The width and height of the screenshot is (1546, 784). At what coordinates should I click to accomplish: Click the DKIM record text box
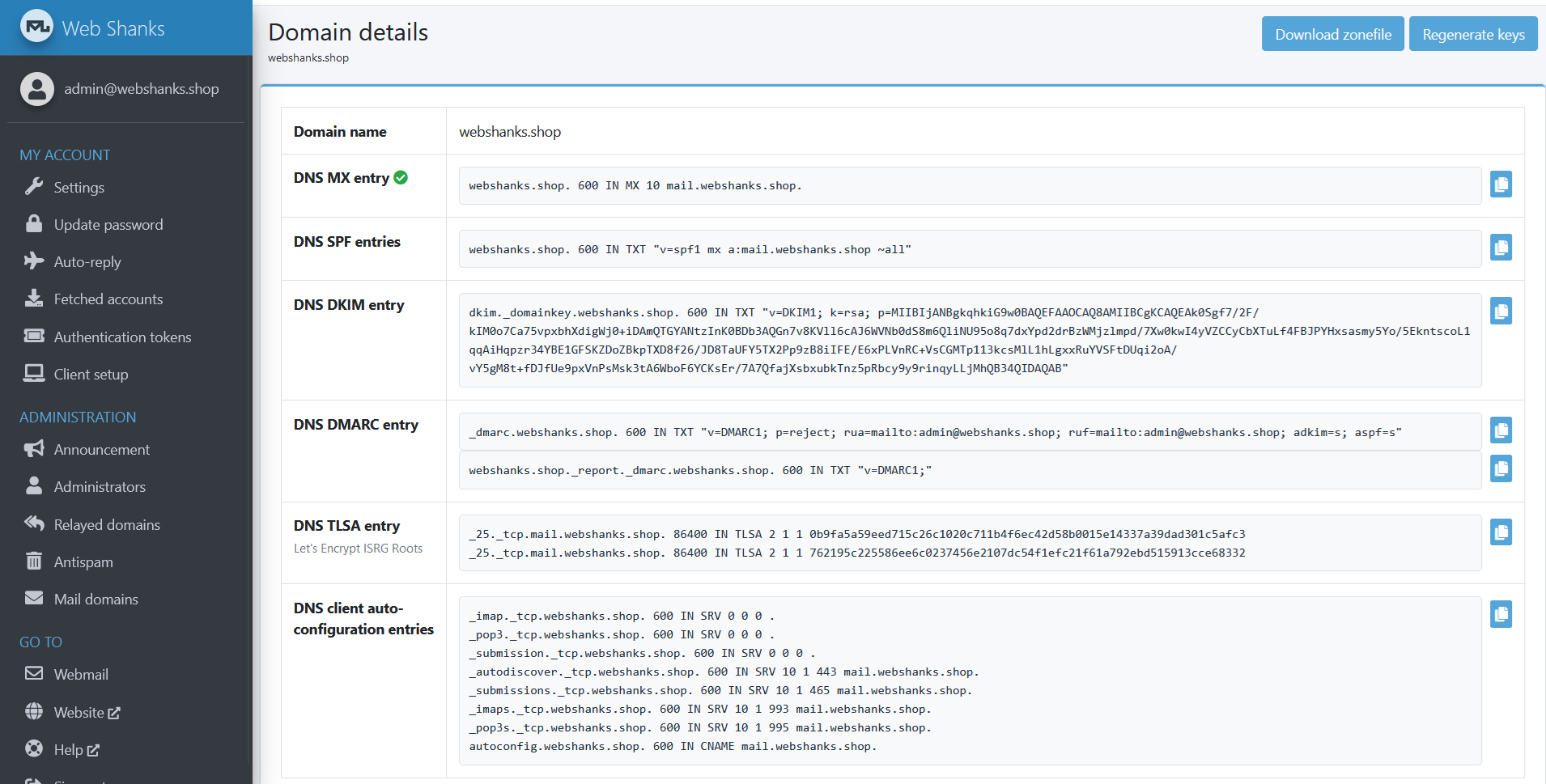(970, 341)
